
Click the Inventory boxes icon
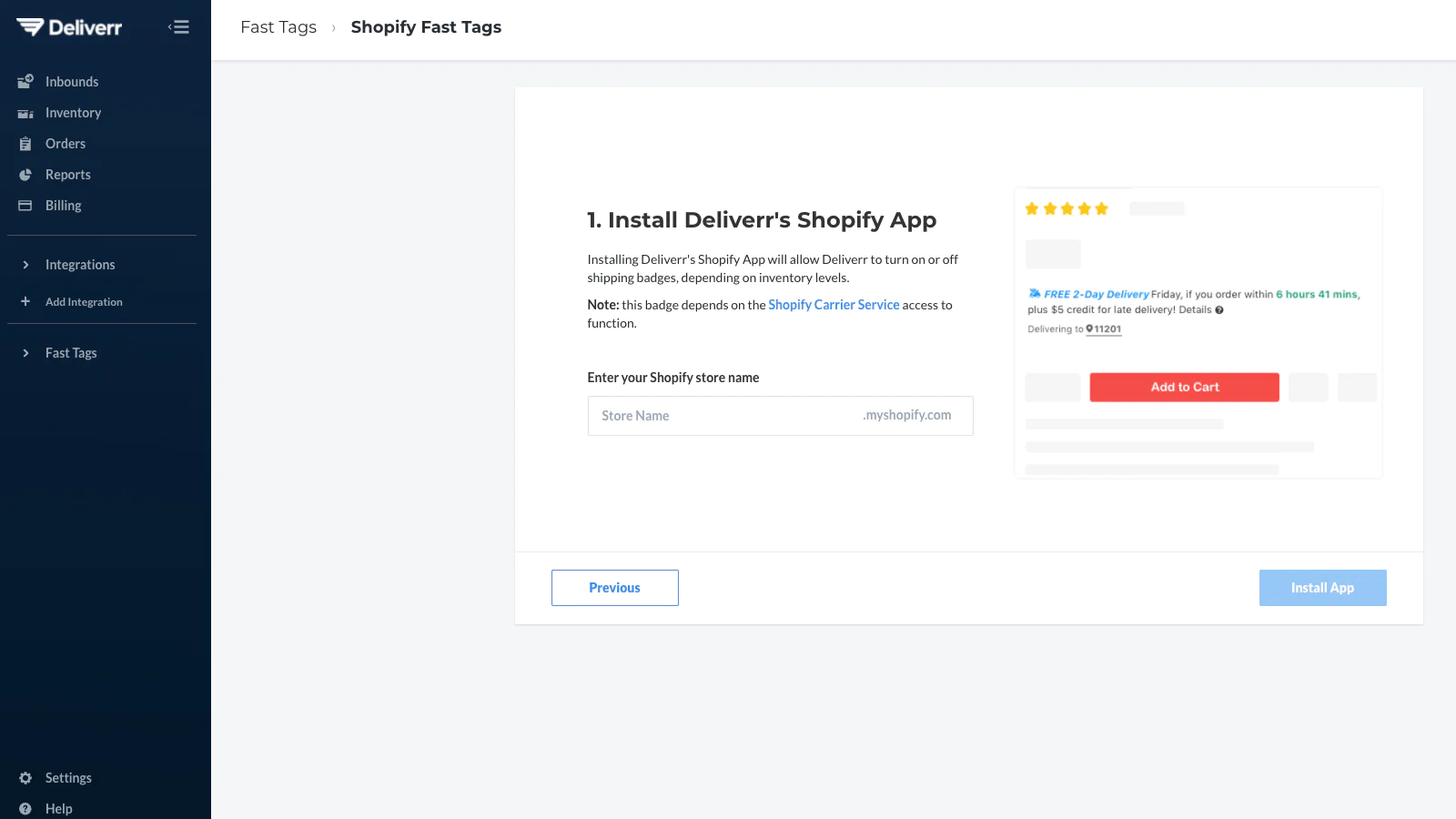click(25, 113)
